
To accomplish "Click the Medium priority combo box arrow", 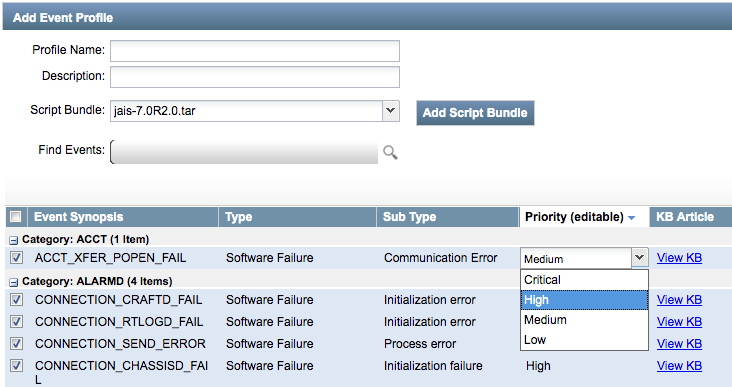I will (x=640, y=257).
